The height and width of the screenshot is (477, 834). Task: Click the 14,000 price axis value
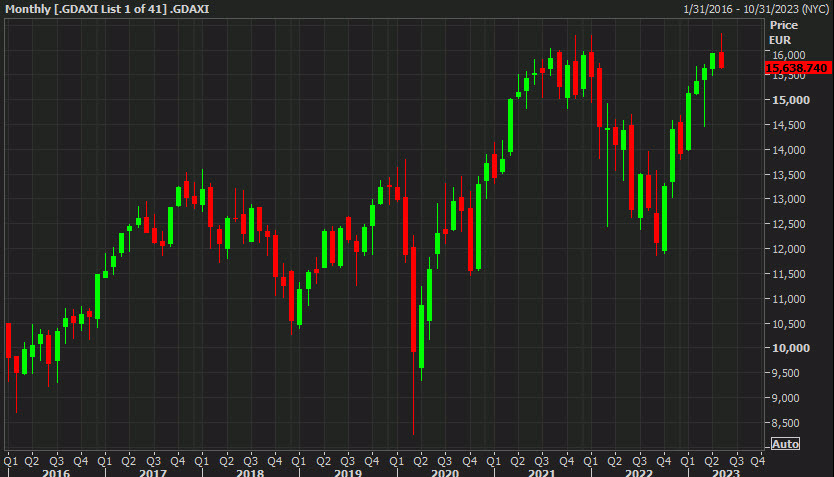pos(788,150)
